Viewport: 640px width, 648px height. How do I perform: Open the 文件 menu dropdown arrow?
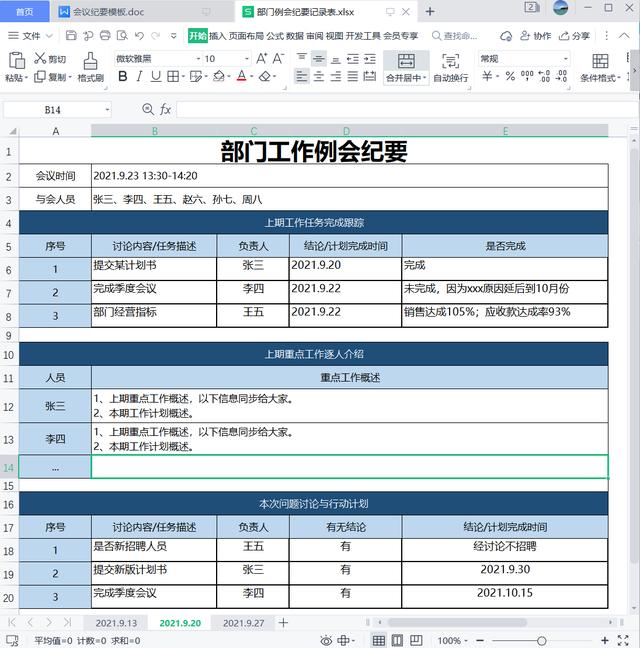[x=49, y=36]
